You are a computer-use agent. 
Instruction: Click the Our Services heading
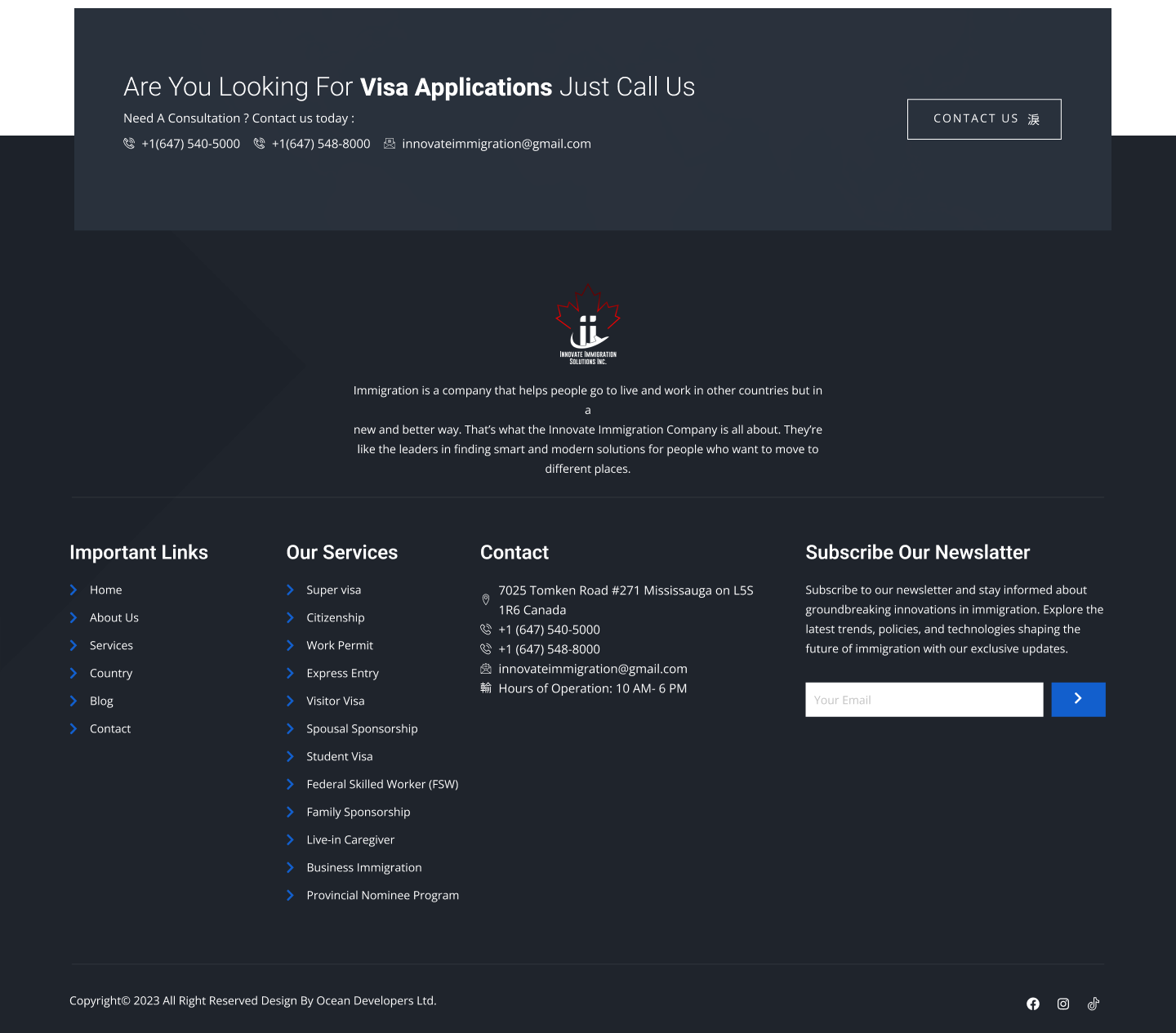(342, 552)
